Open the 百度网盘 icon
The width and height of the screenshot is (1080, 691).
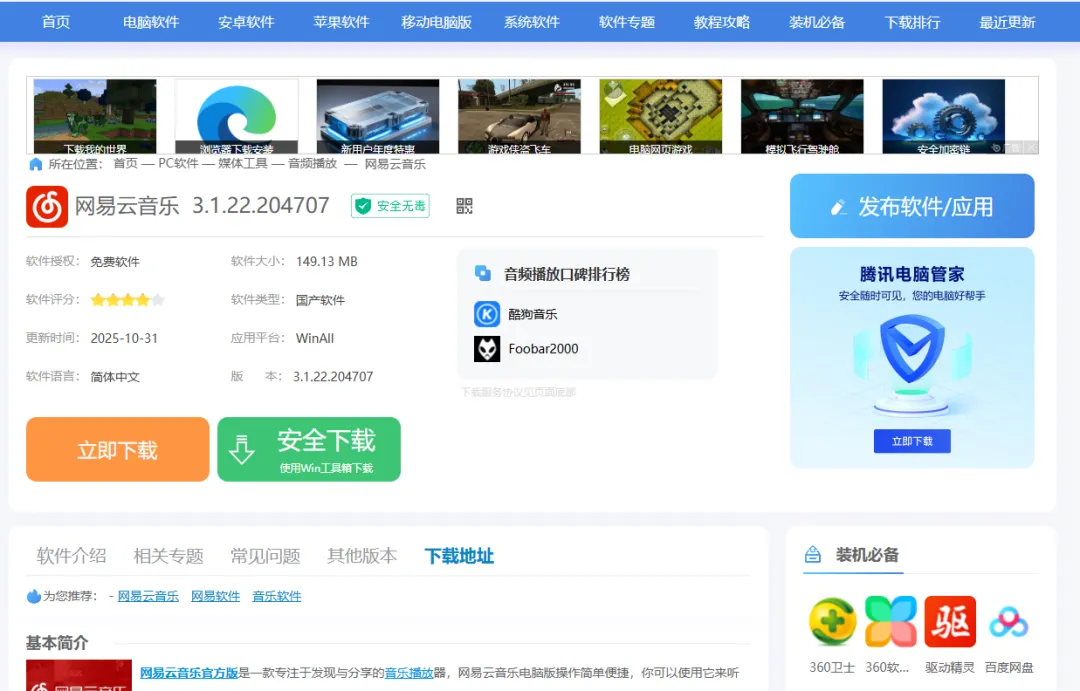click(x=1008, y=621)
